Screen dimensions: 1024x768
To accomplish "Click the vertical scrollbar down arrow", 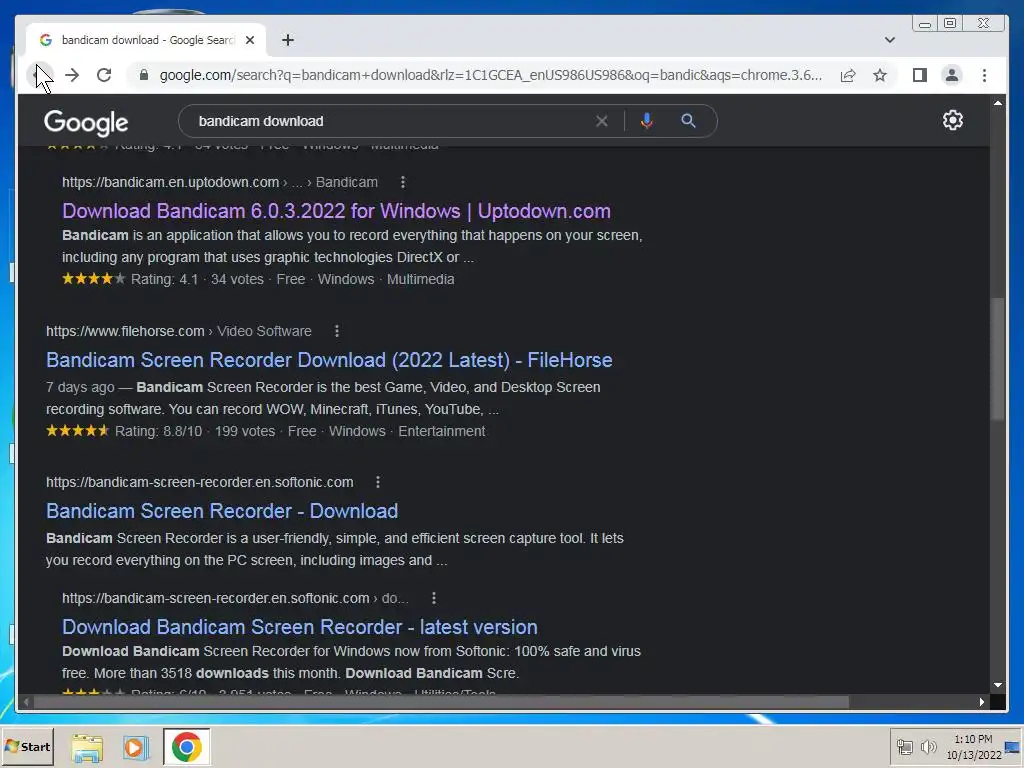I will coord(998,685).
